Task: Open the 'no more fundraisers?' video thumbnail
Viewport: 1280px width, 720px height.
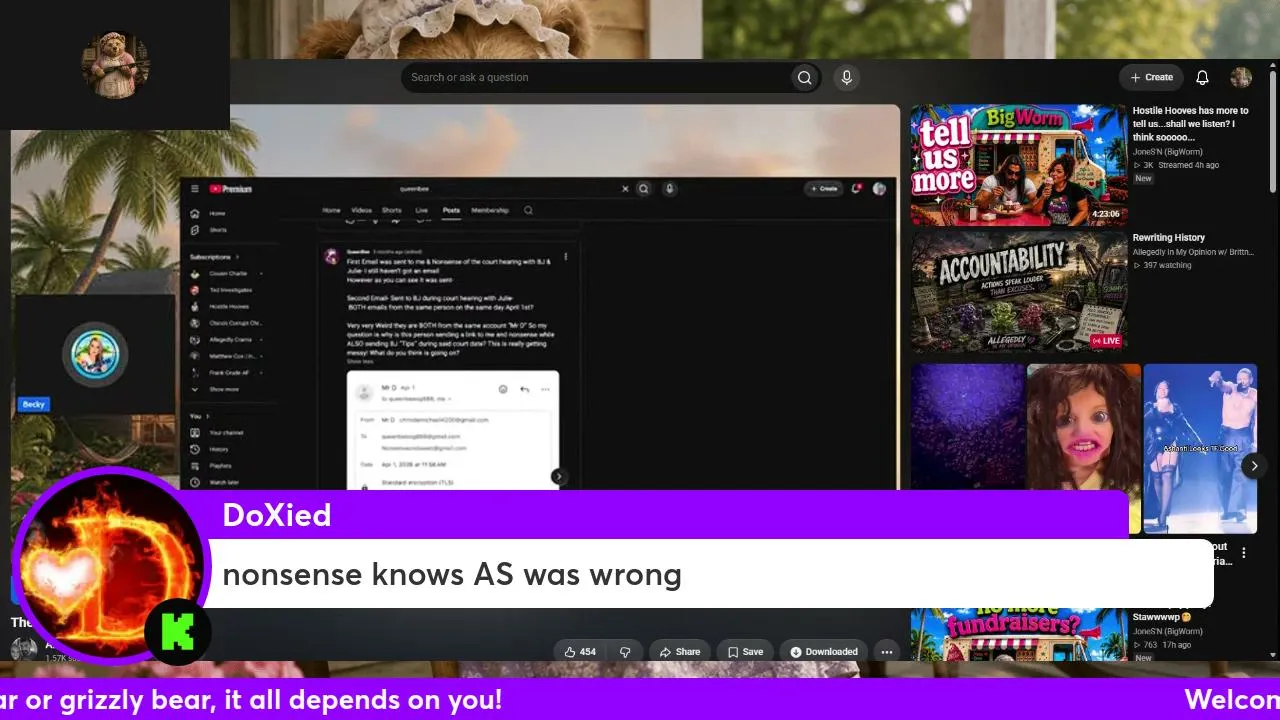Action: [1018, 635]
